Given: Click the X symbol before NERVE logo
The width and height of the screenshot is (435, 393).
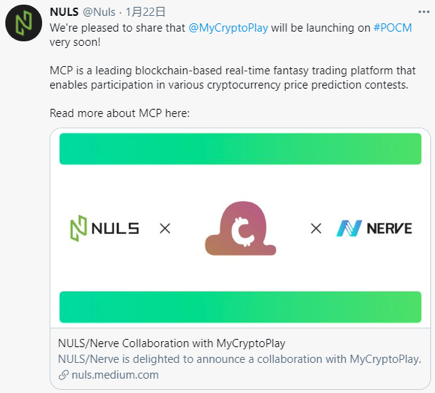Looking at the screenshot, I should [316, 229].
